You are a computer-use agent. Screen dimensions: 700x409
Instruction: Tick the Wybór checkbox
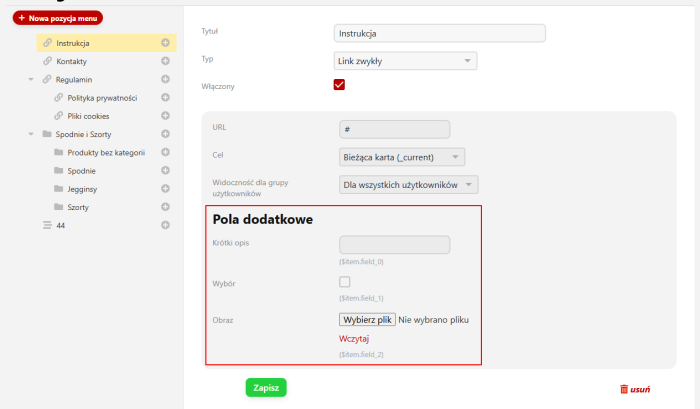pos(345,282)
